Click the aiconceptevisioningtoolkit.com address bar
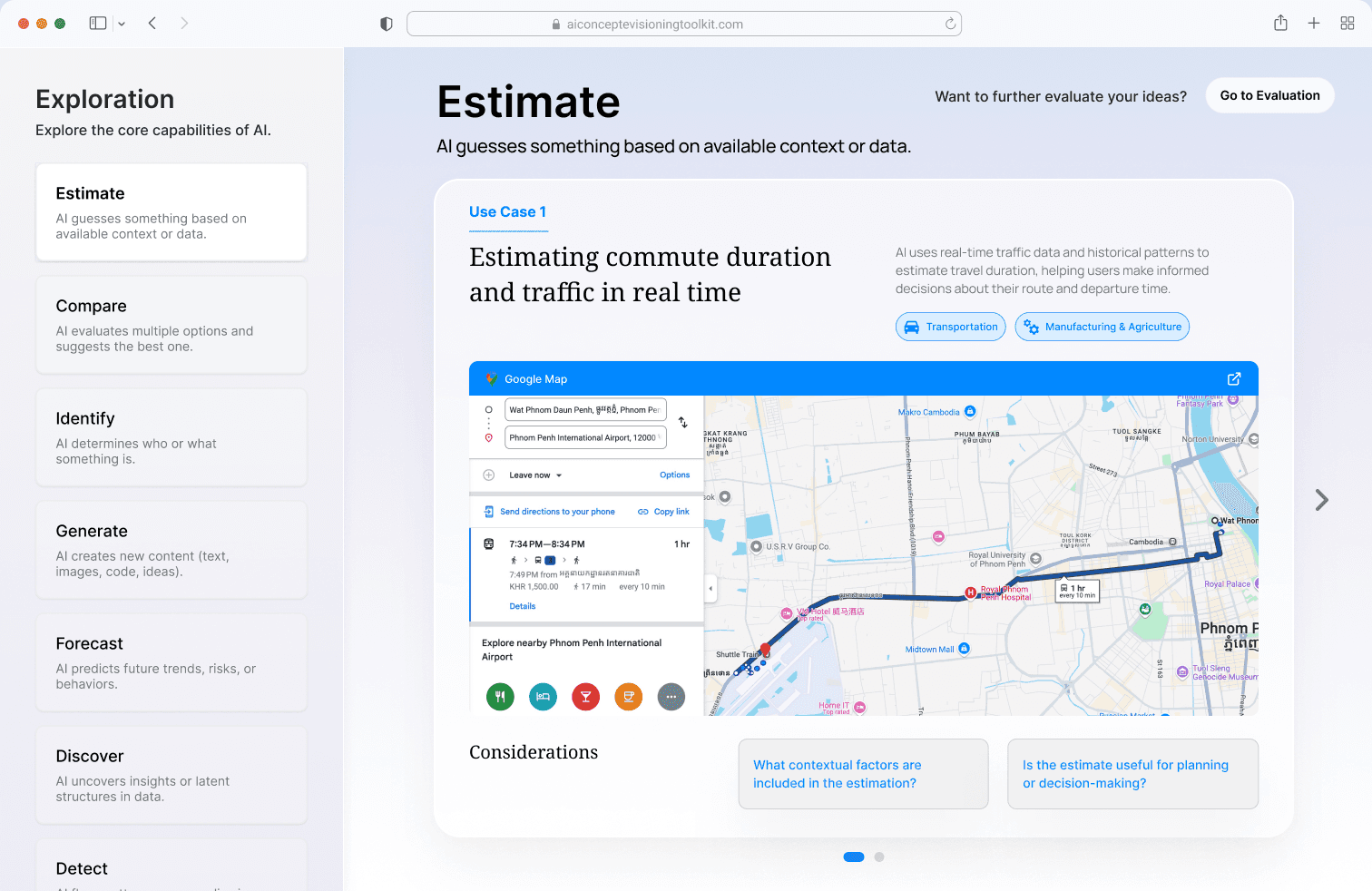Screen dimensions: 1372x891 (684, 24)
